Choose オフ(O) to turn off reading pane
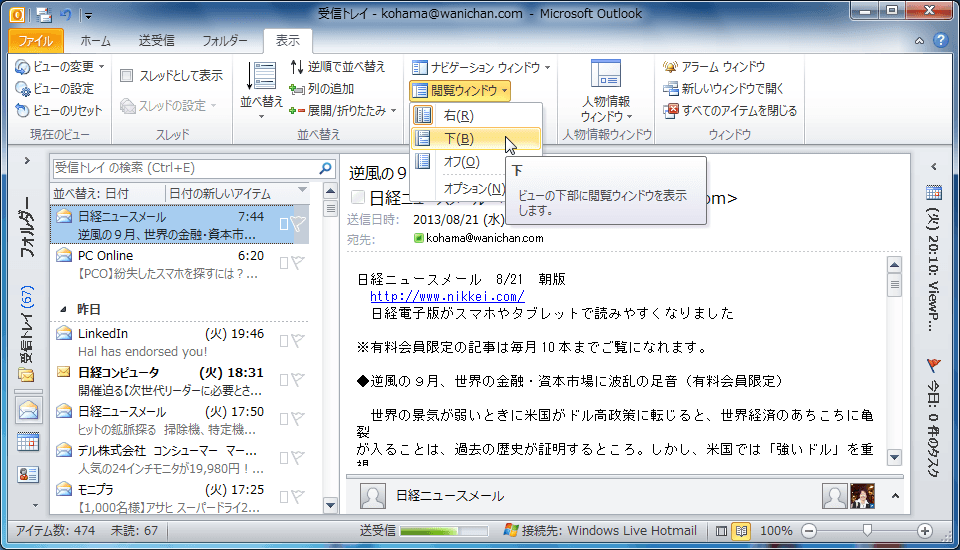 [476, 162]
